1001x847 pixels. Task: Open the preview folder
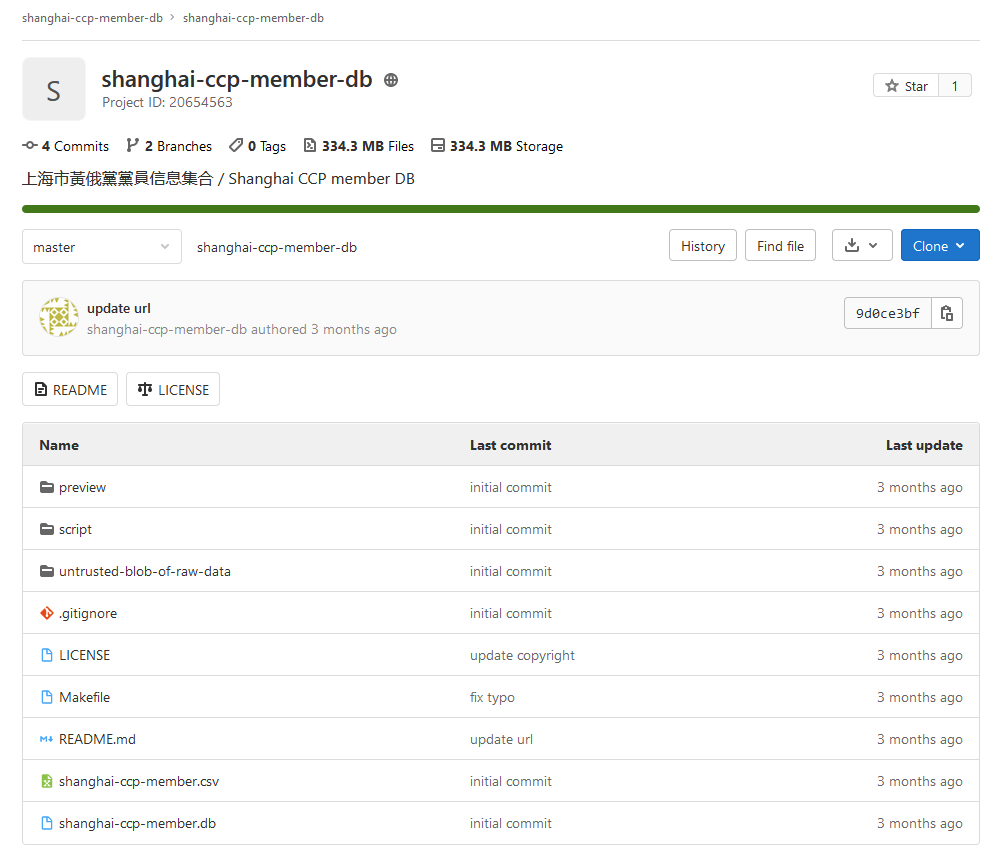tap(82, 487)
